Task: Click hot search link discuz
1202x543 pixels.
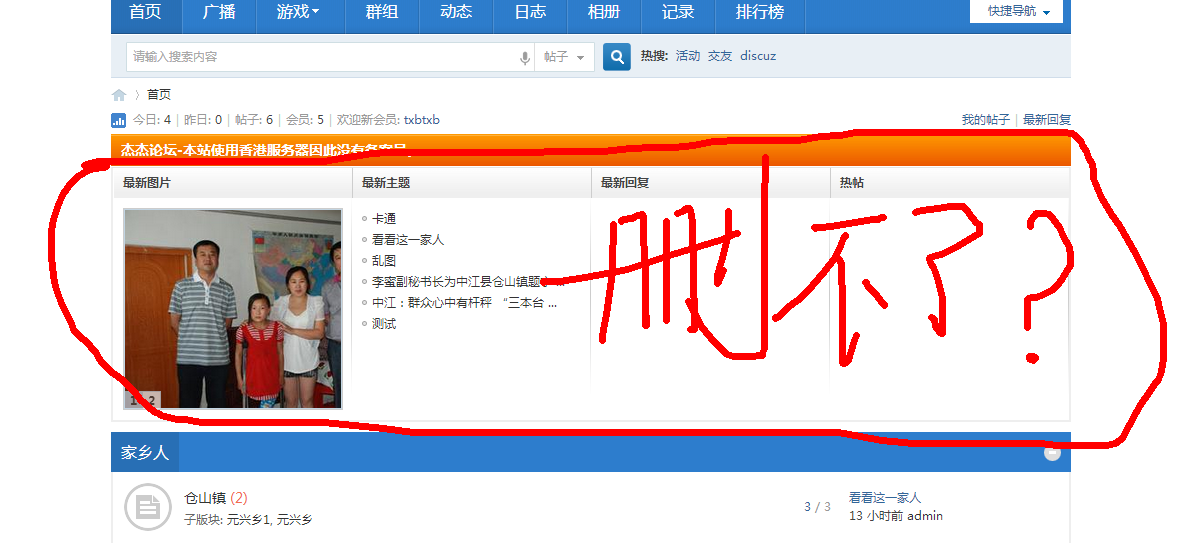Action: click(758, 56)
